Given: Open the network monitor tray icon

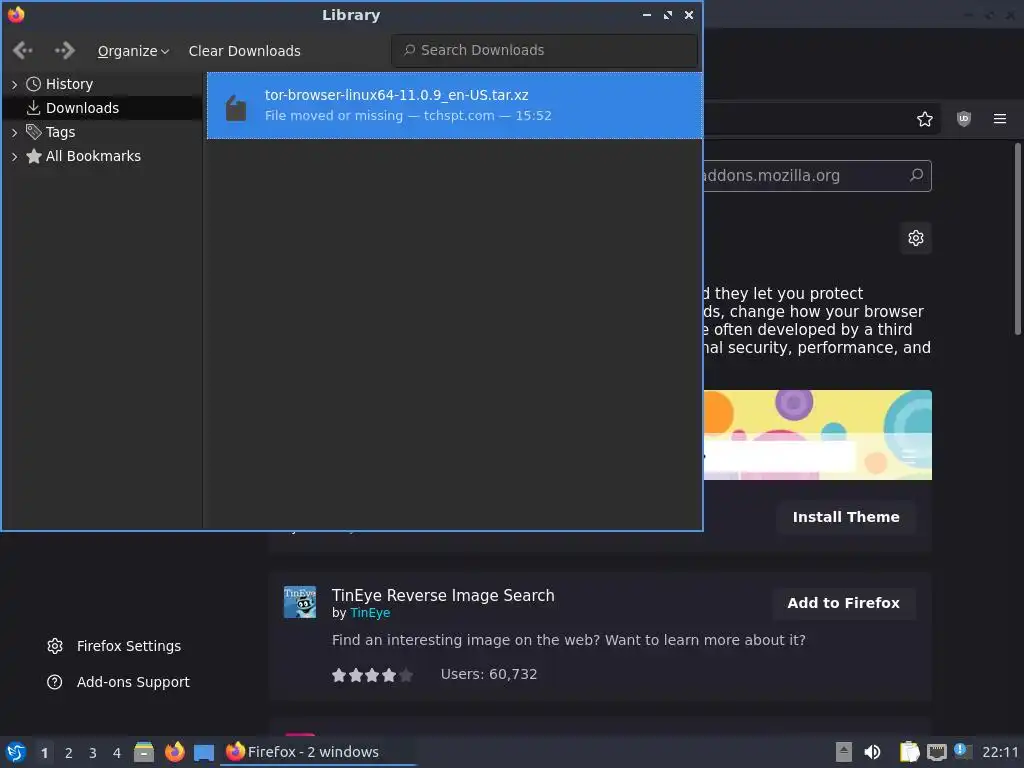Looking at the screenshot, I should tap(937, 753).
